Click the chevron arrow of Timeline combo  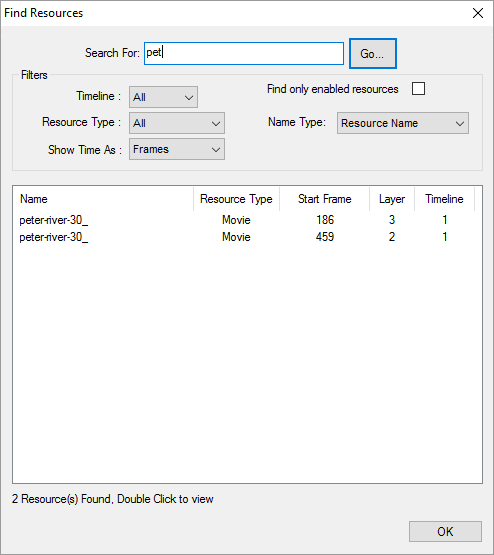coord(189,97)
